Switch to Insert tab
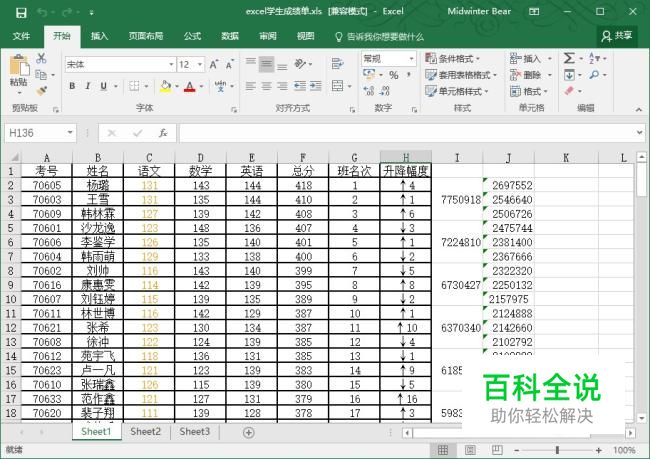This screenshot has width=650, height=459. pyautogui.click(x=99, y=36)
